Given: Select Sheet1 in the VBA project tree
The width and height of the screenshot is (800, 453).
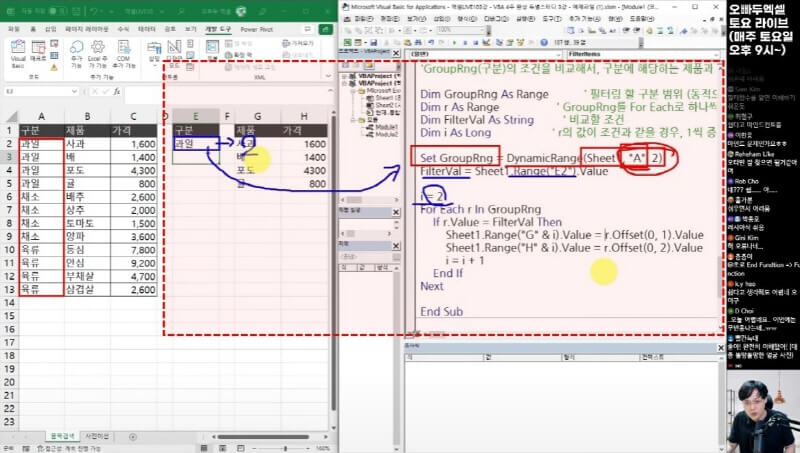Looking at the screenshot, I should 382,98.
